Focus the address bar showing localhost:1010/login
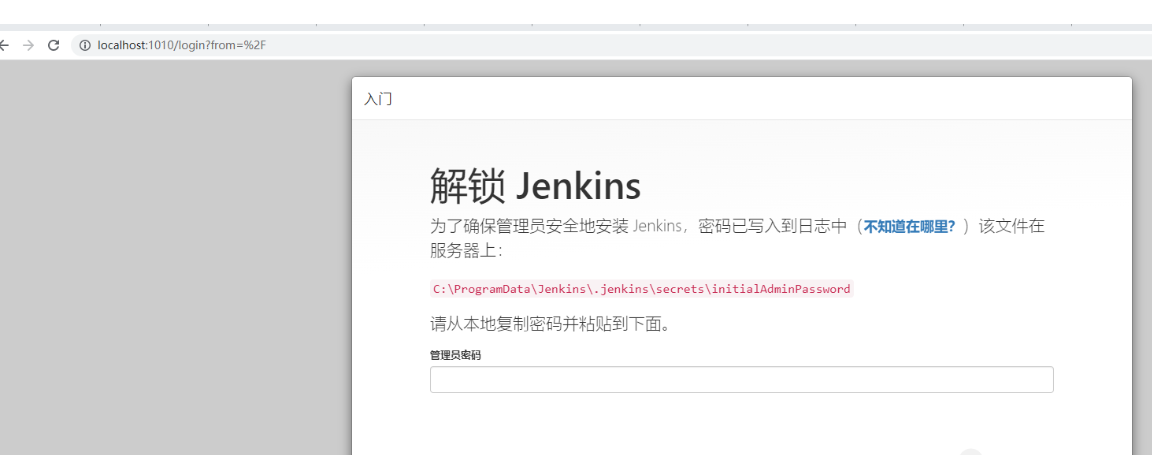Screen dimensions: 1152x455 (x=611, y=46)
